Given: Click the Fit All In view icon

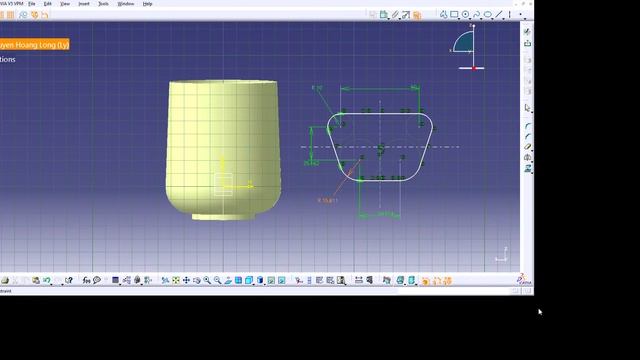Looking at the screenshot, I should coord(176,280).
